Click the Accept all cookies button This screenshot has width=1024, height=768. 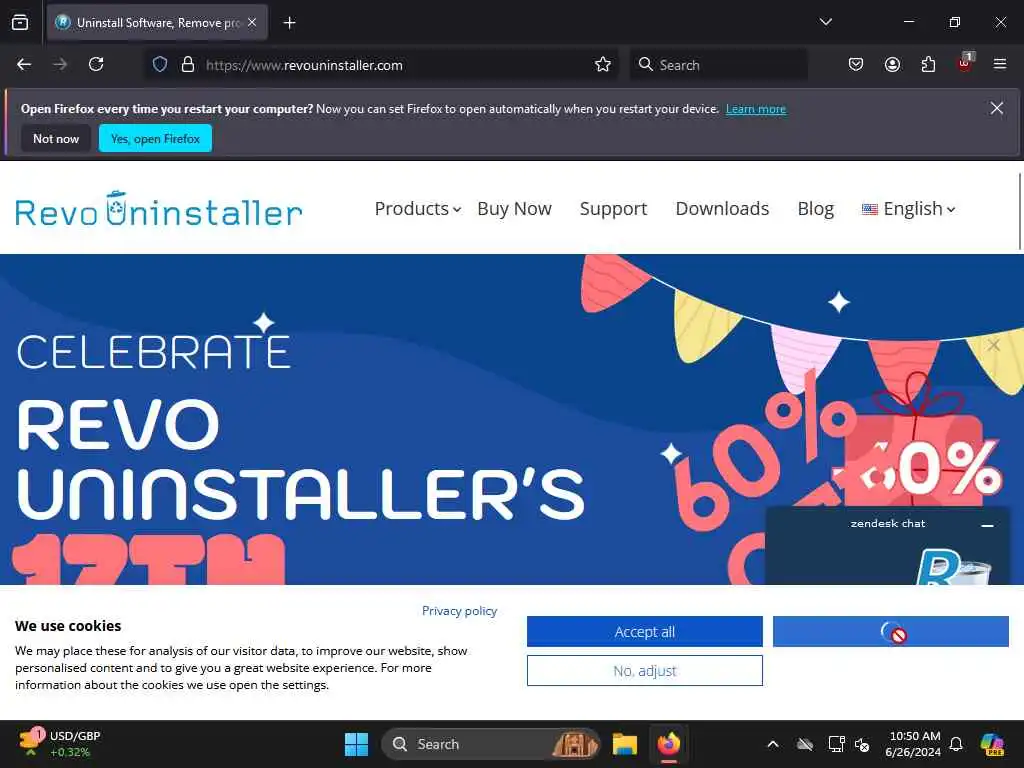[x=645, y=632]
